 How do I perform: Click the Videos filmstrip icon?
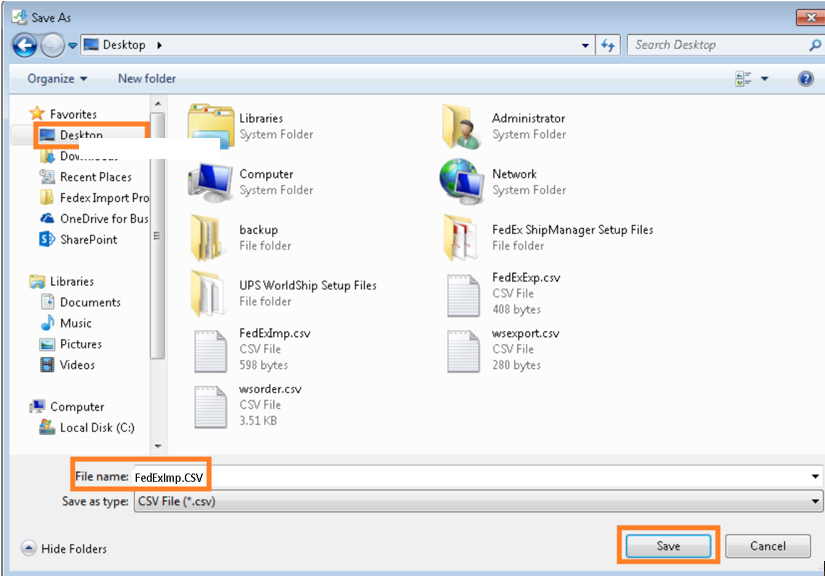tap(47, 365)
